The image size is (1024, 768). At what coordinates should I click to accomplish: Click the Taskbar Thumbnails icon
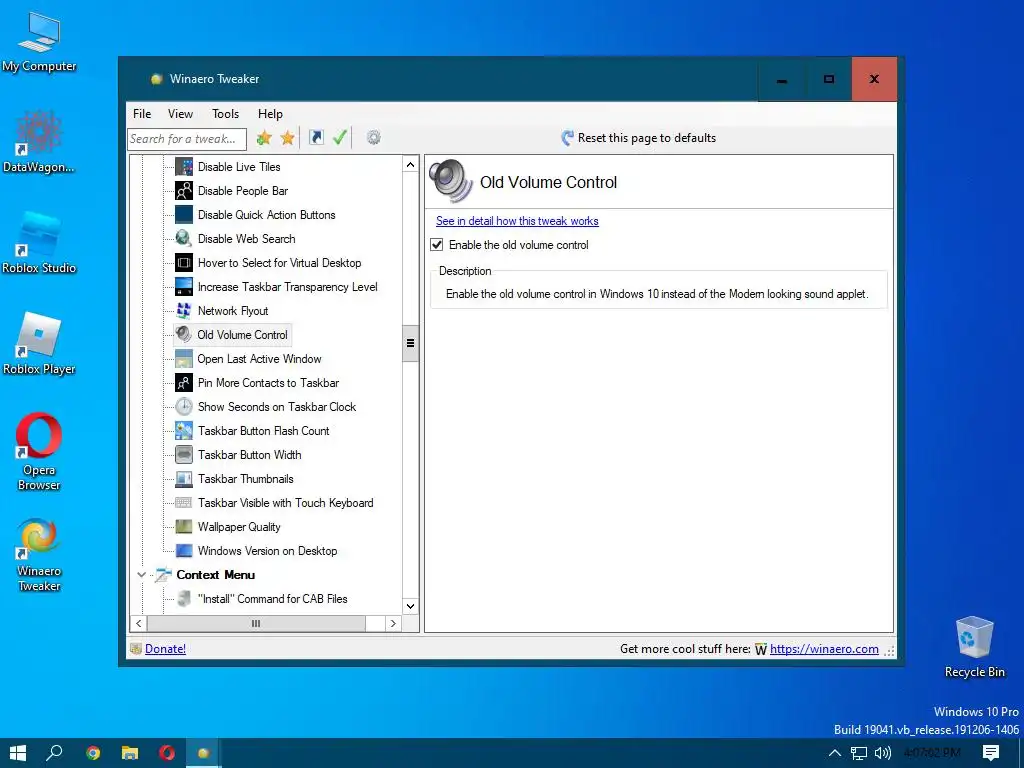tap(184, 479)
